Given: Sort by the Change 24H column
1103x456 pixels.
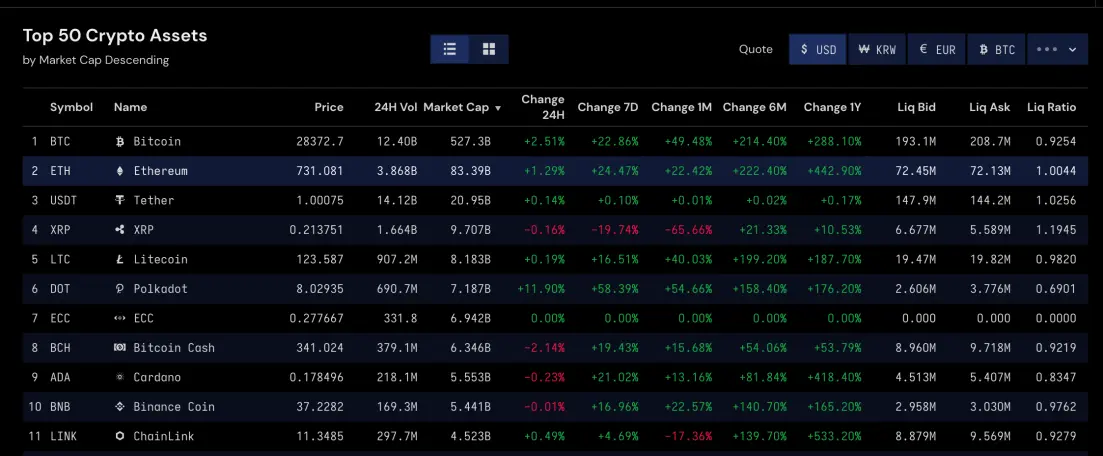Looking at the screenshot, I should click(x=542, y=107).
